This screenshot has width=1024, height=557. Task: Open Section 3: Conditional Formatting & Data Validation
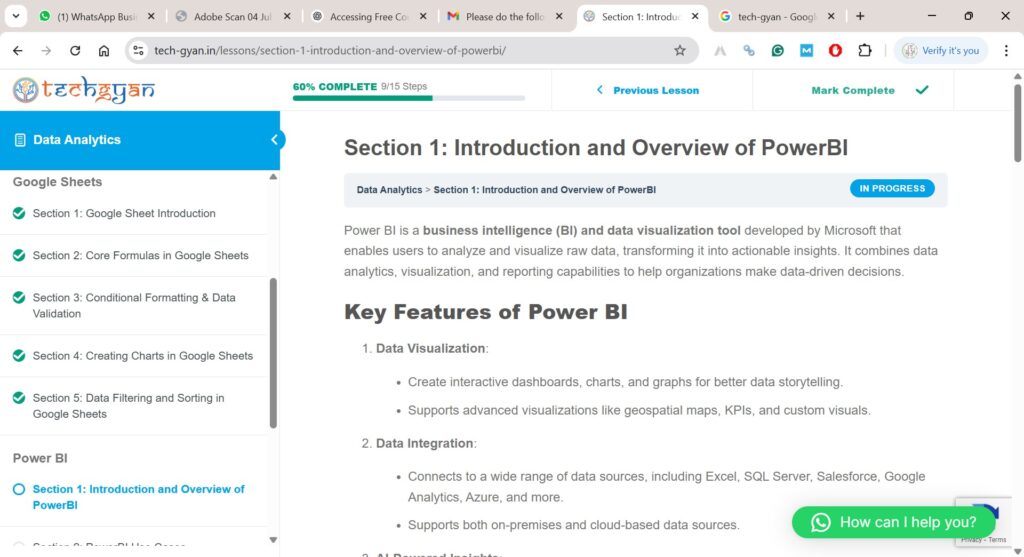click(x=134, y=306)
